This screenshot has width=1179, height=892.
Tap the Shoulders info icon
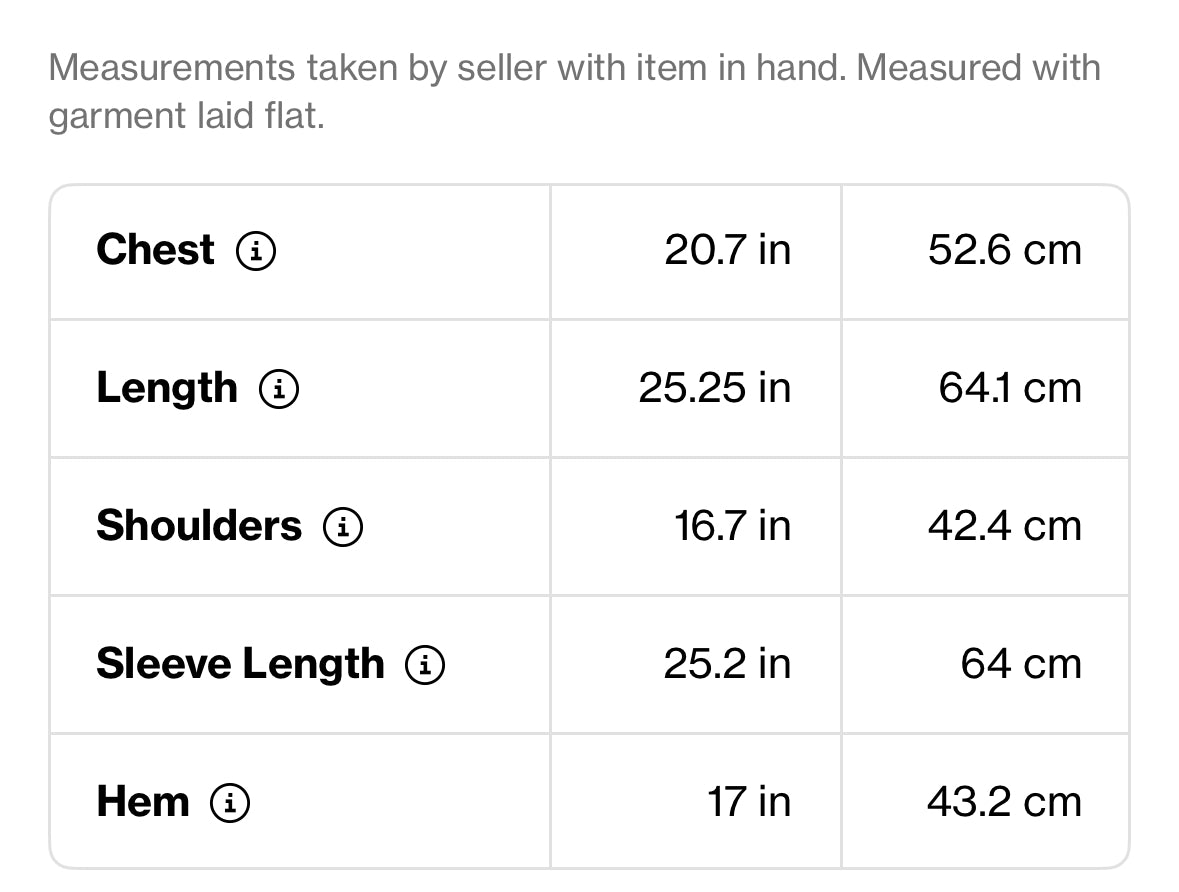[343, 526]
